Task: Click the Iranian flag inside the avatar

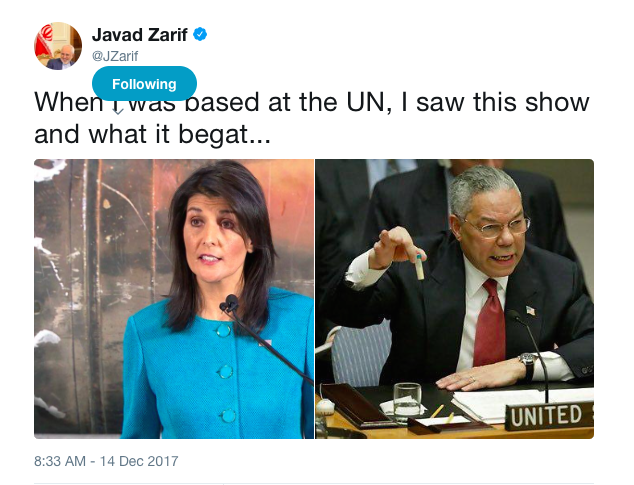Action: 43,40
